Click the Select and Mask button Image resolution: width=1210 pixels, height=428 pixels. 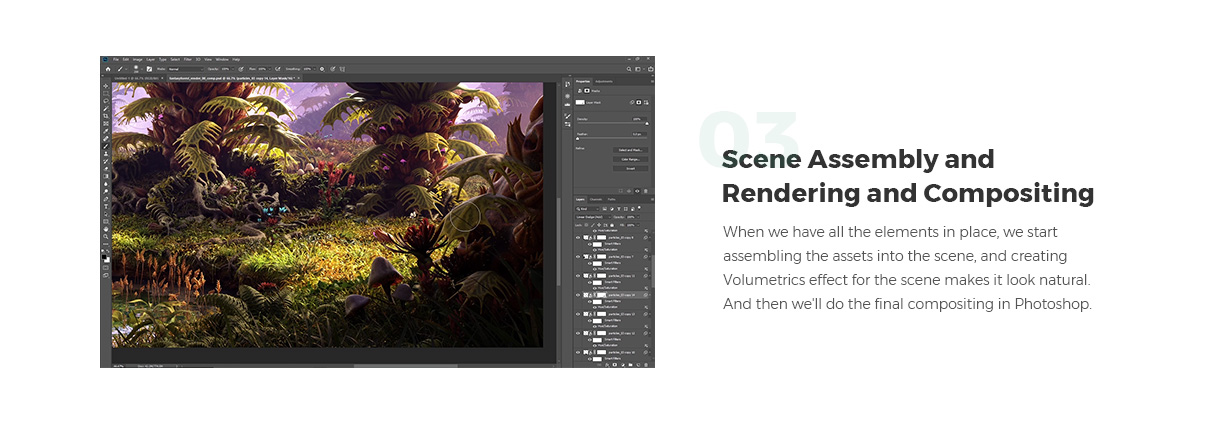click(x=630, y=150)
